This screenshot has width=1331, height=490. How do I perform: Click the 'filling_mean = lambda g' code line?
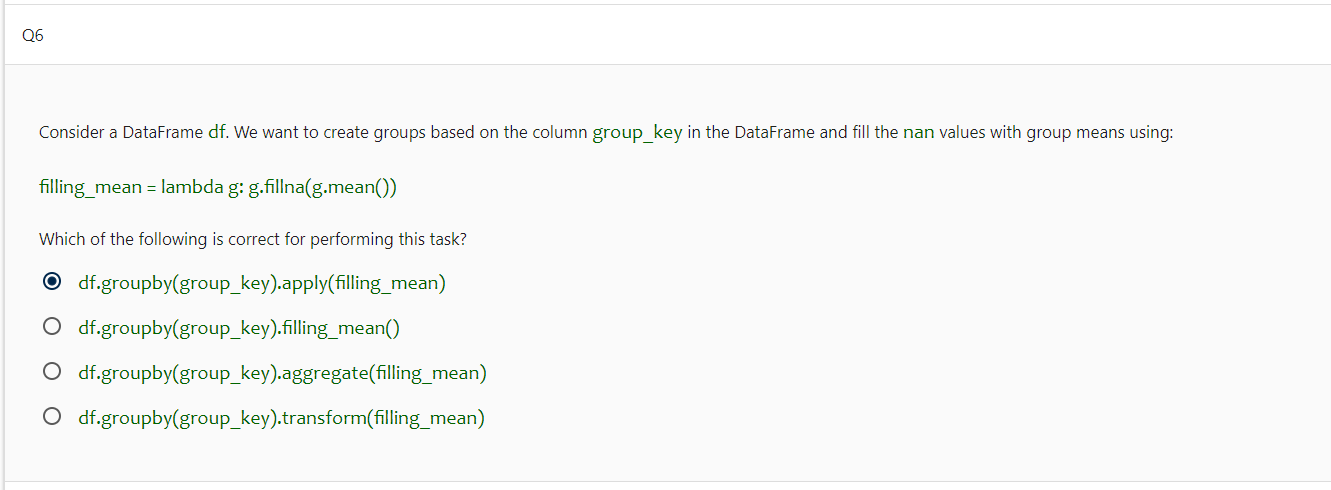218,187
